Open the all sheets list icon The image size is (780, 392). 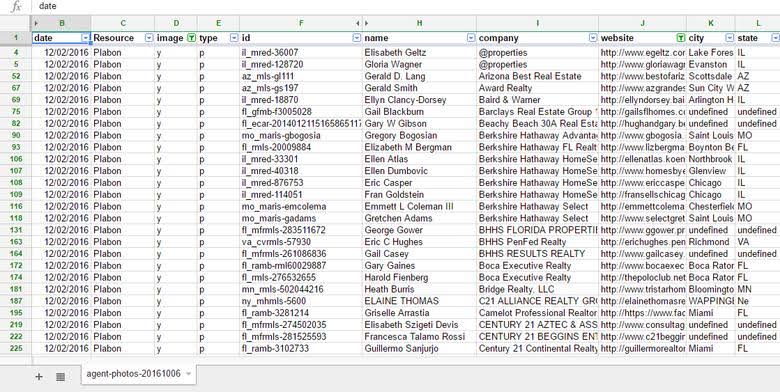click(x=60, y=377)
